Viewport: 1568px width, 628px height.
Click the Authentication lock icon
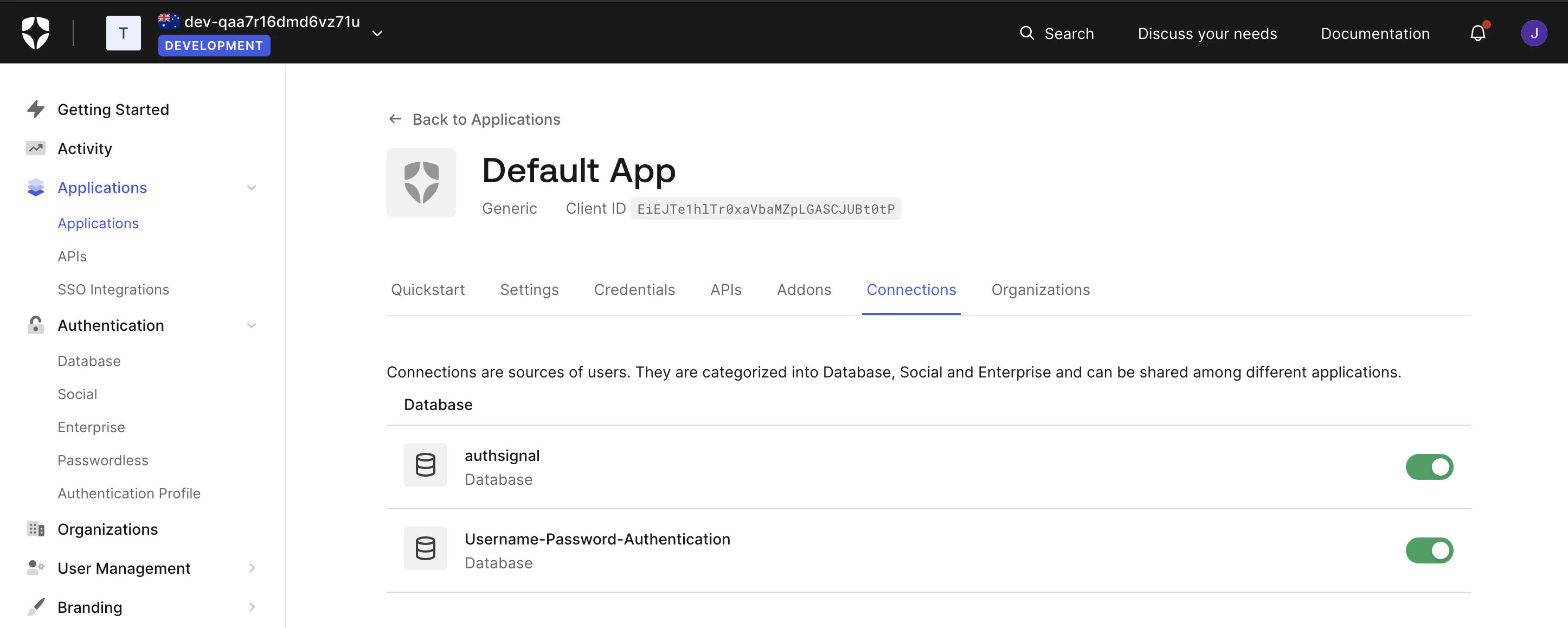point(36,325)
